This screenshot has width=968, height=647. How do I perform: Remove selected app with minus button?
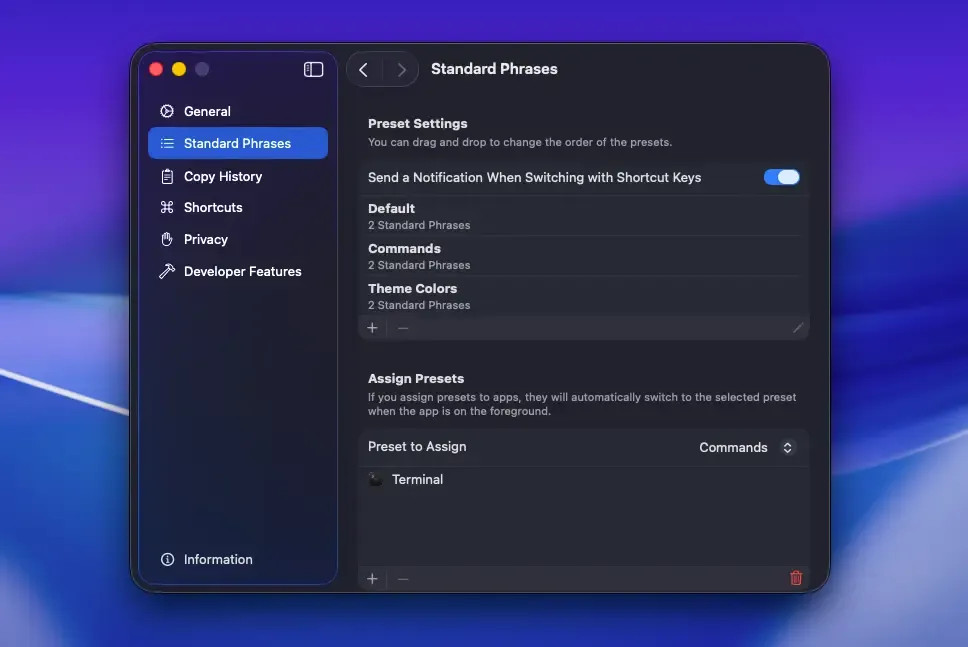[x=403, y=579]
